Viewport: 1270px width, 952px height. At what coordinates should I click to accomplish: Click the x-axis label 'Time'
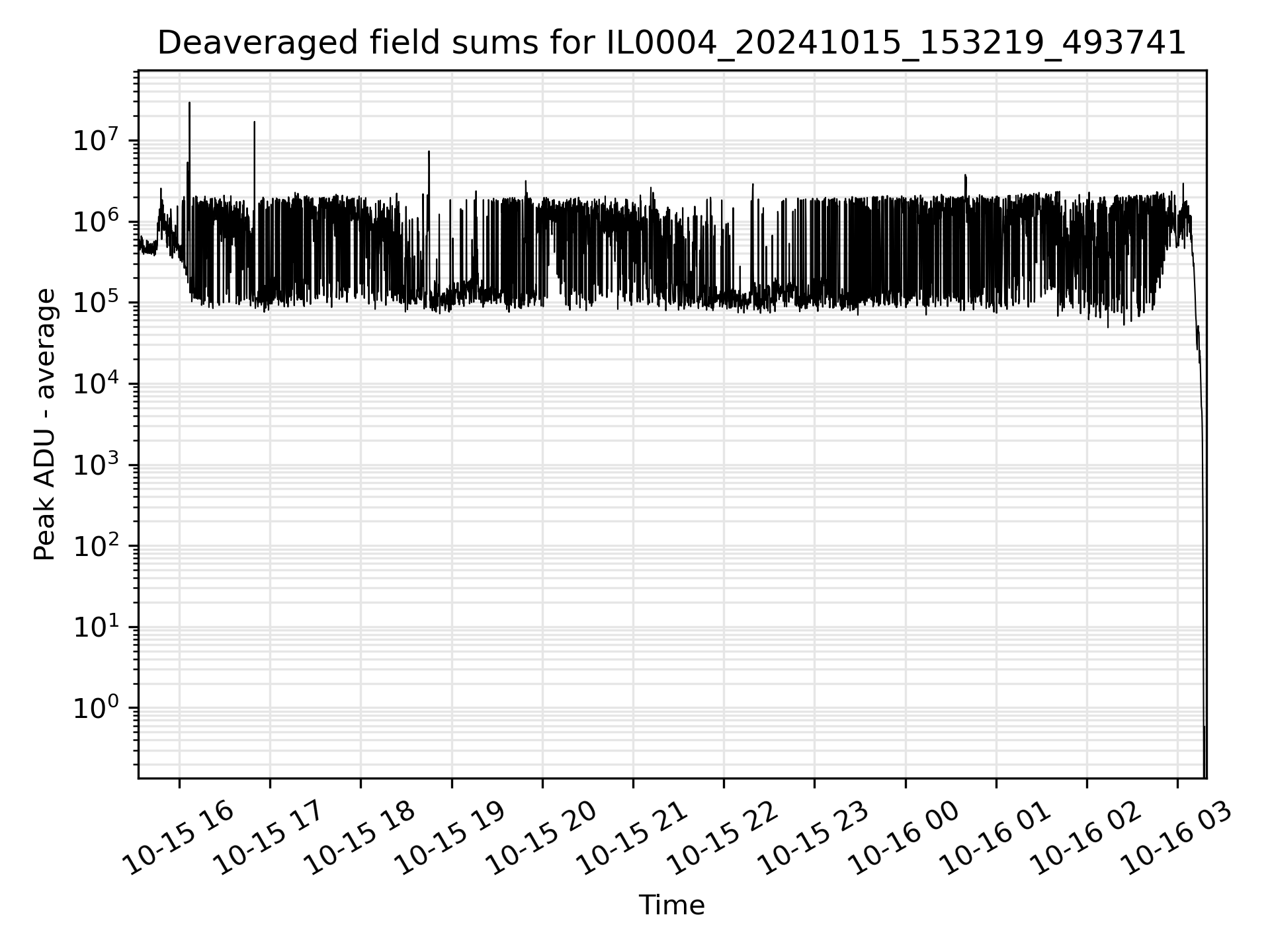coord(671,905)
